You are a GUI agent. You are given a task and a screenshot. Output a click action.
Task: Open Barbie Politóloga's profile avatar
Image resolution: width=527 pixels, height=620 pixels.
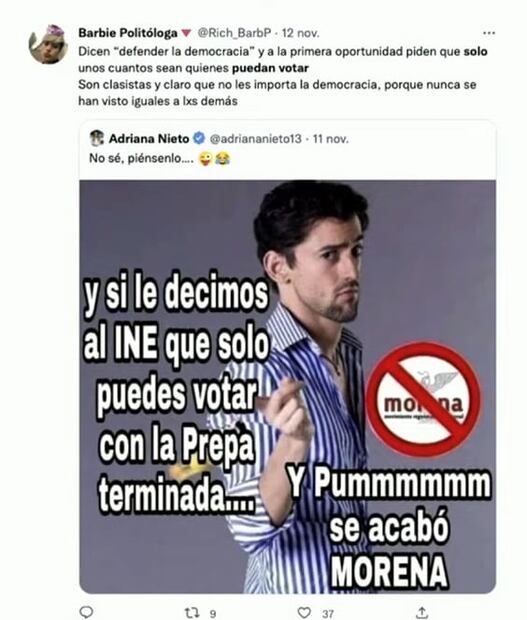49,43
